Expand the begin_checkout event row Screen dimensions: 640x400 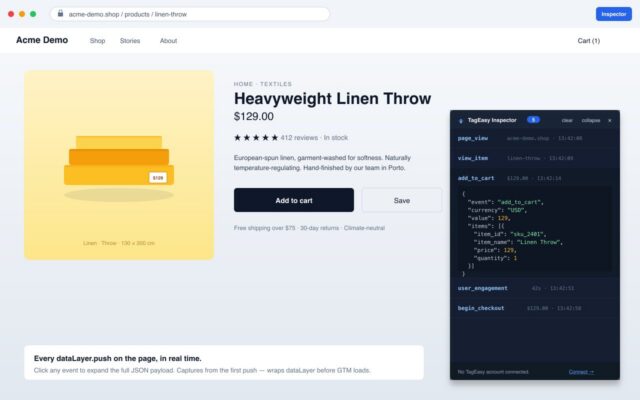tap(535, 308)
